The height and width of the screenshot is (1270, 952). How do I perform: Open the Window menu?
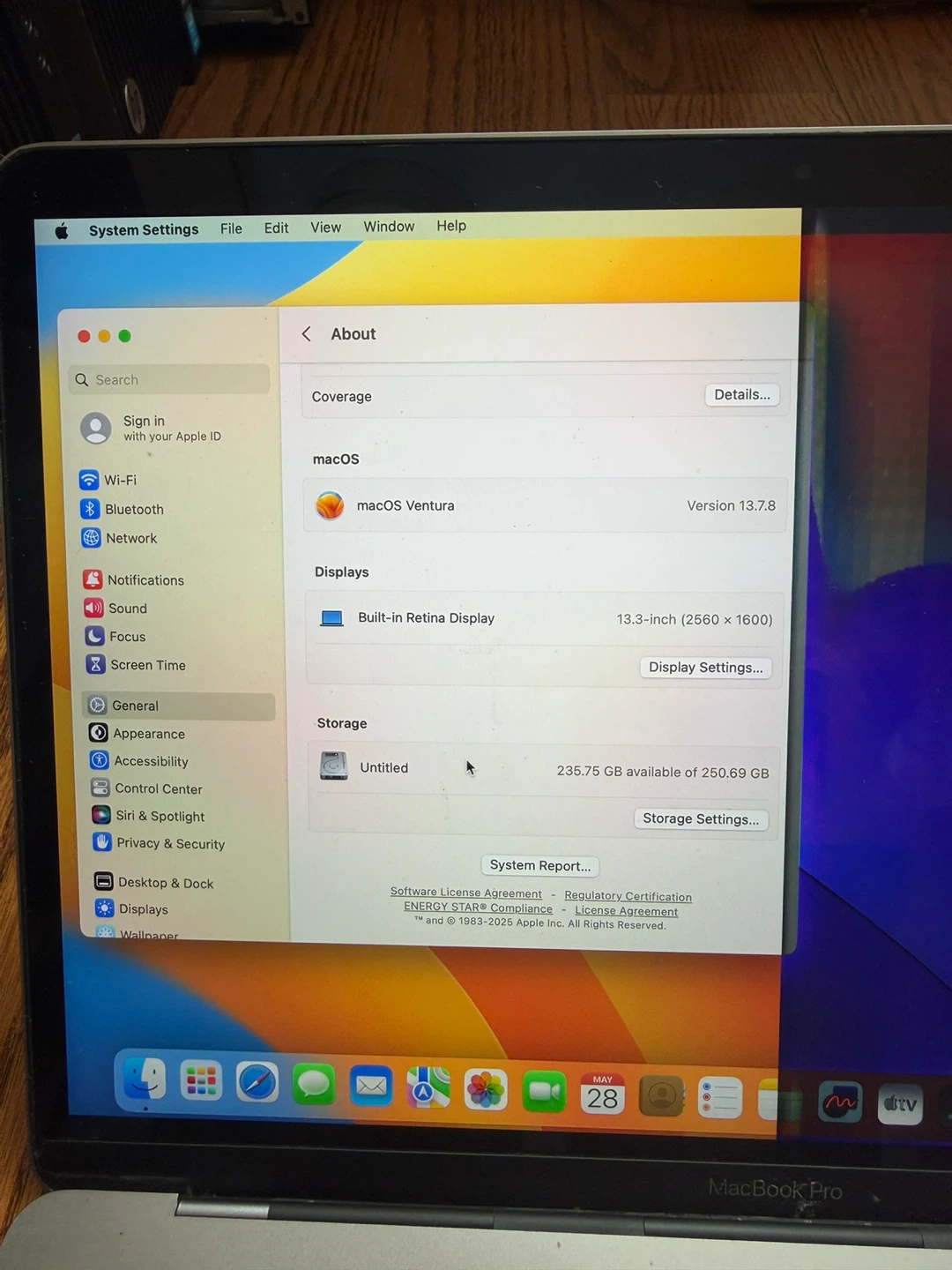[389, 227]
